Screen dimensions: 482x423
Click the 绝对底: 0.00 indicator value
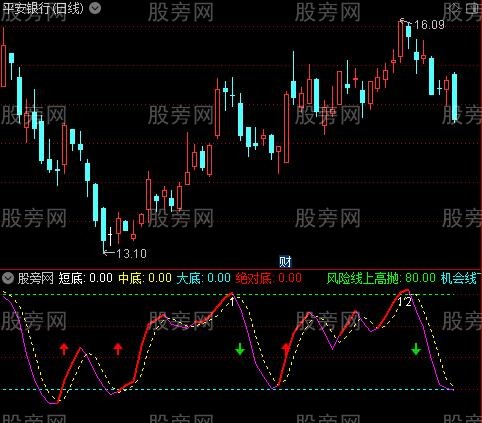point(269,278)
